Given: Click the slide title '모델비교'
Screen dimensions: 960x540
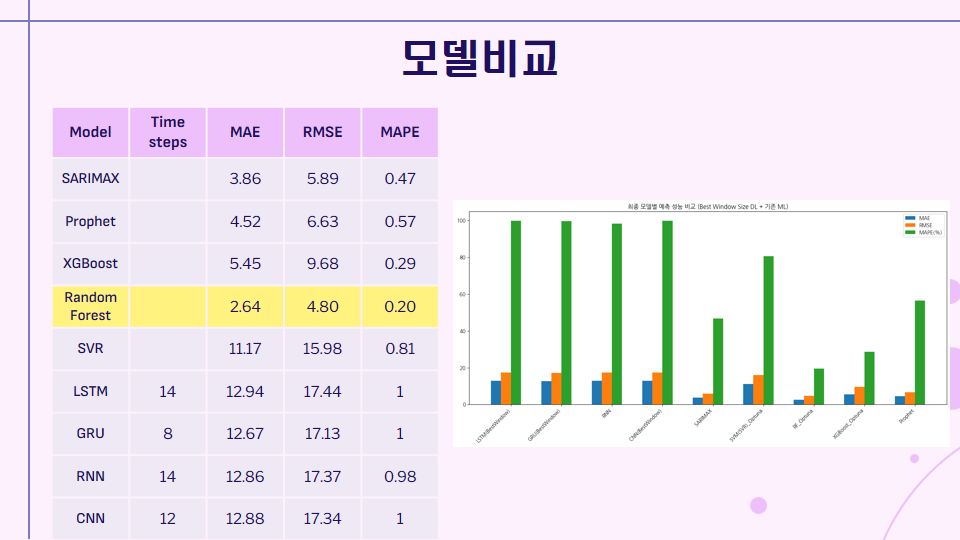Looking at the screenshot, I should coord(479,58).
